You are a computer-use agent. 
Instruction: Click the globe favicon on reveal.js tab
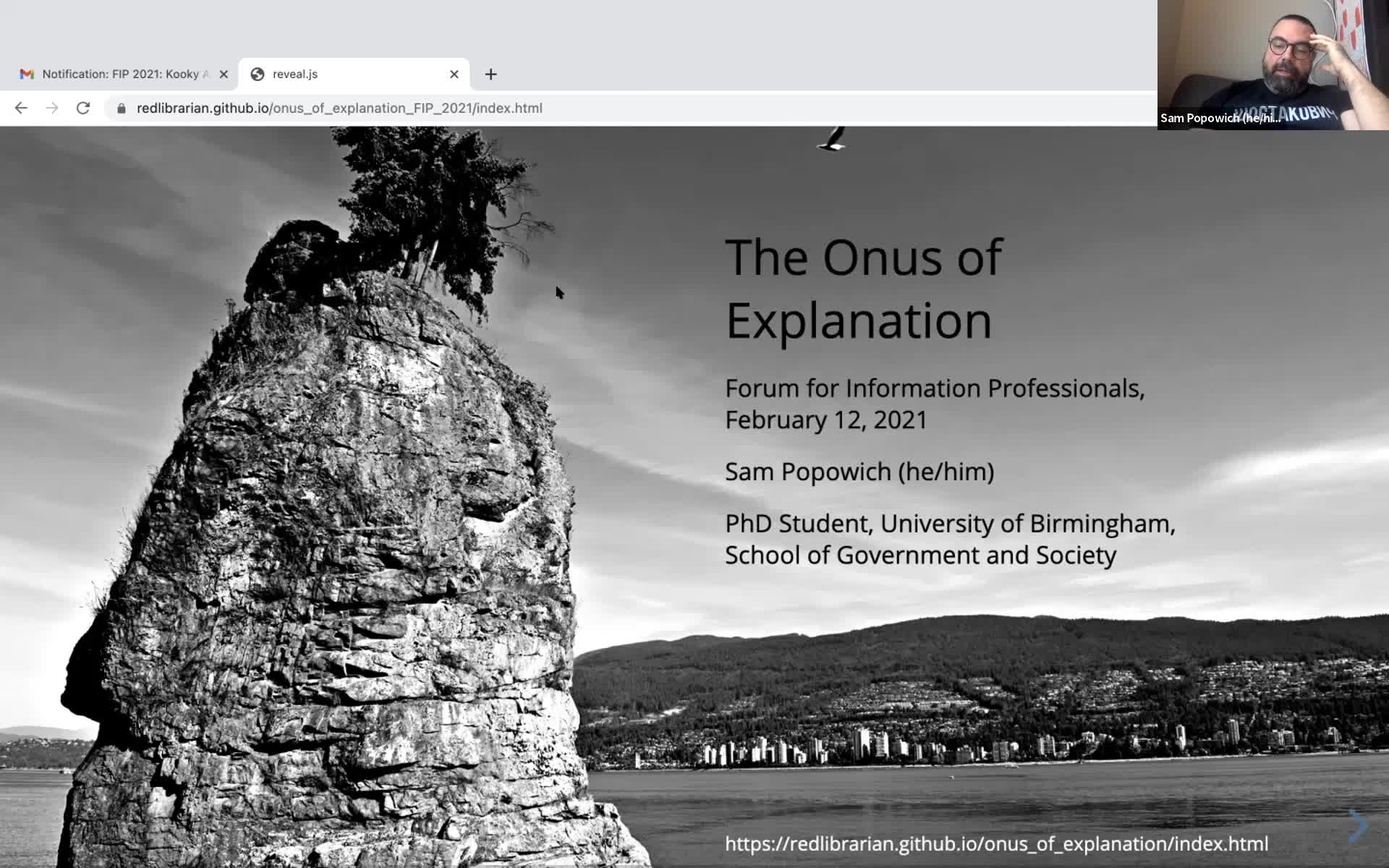pyautogui.click(x=258, y=74)
